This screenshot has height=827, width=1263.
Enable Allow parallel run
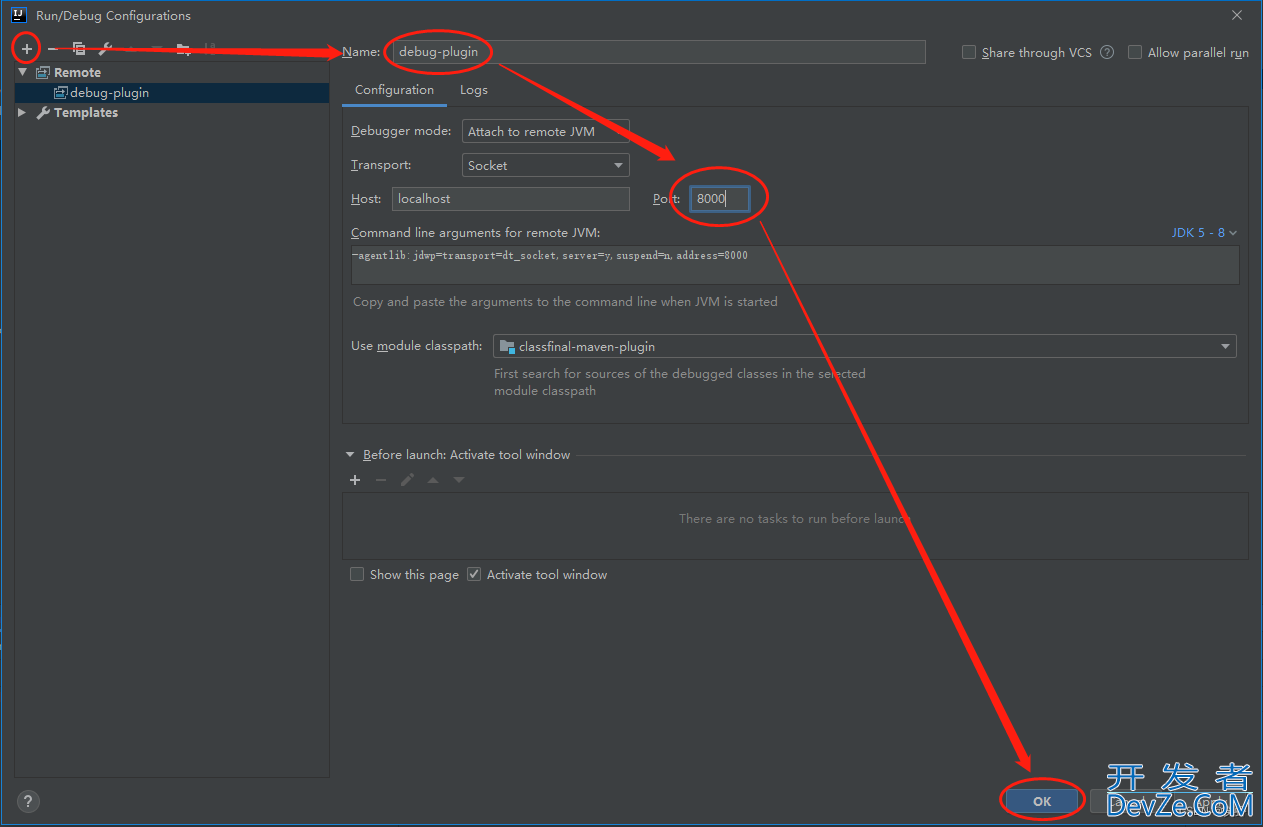pyautogui.click(x=1135, y=52)
